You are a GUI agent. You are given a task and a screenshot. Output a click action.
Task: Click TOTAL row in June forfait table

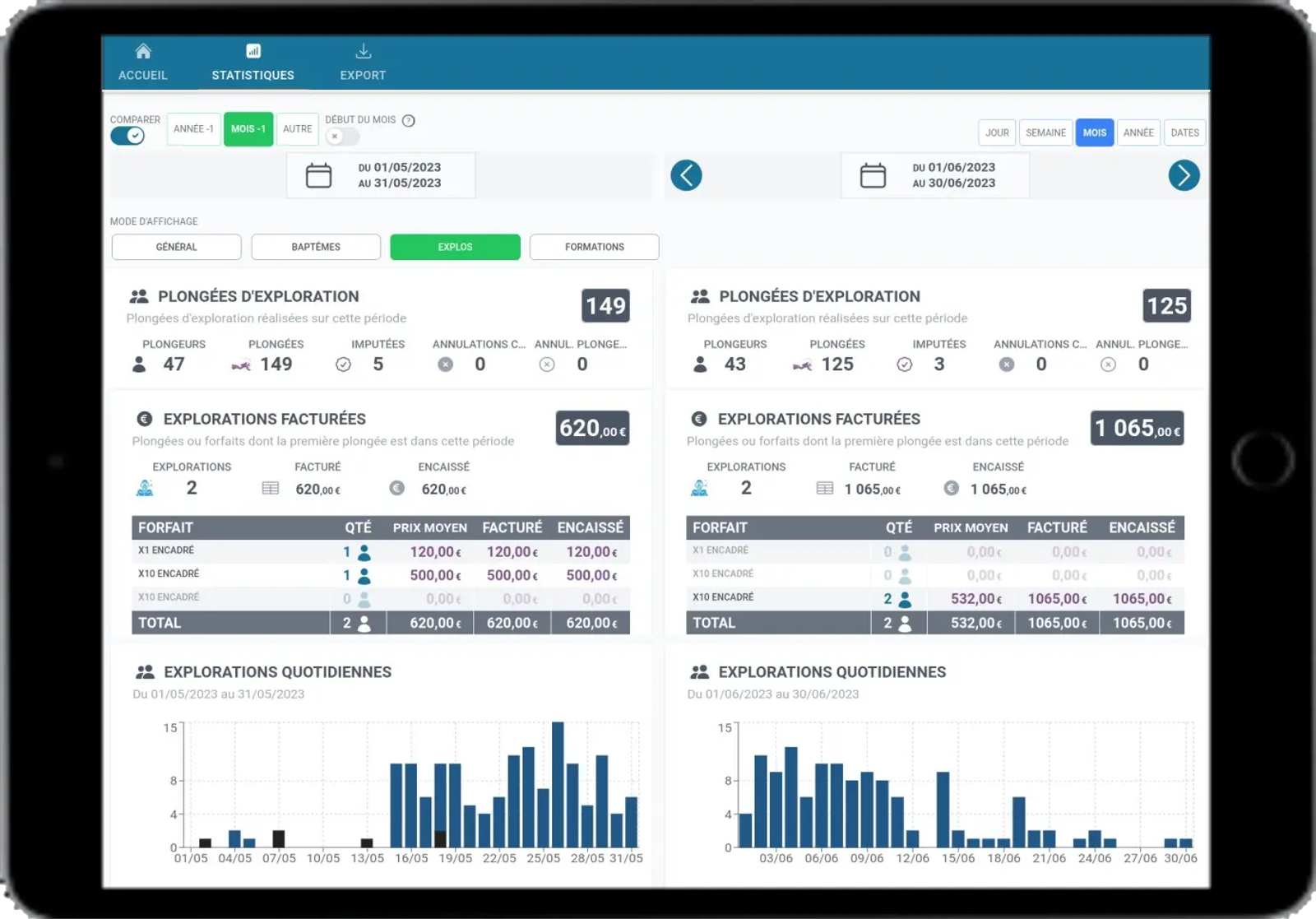(935, 623)
